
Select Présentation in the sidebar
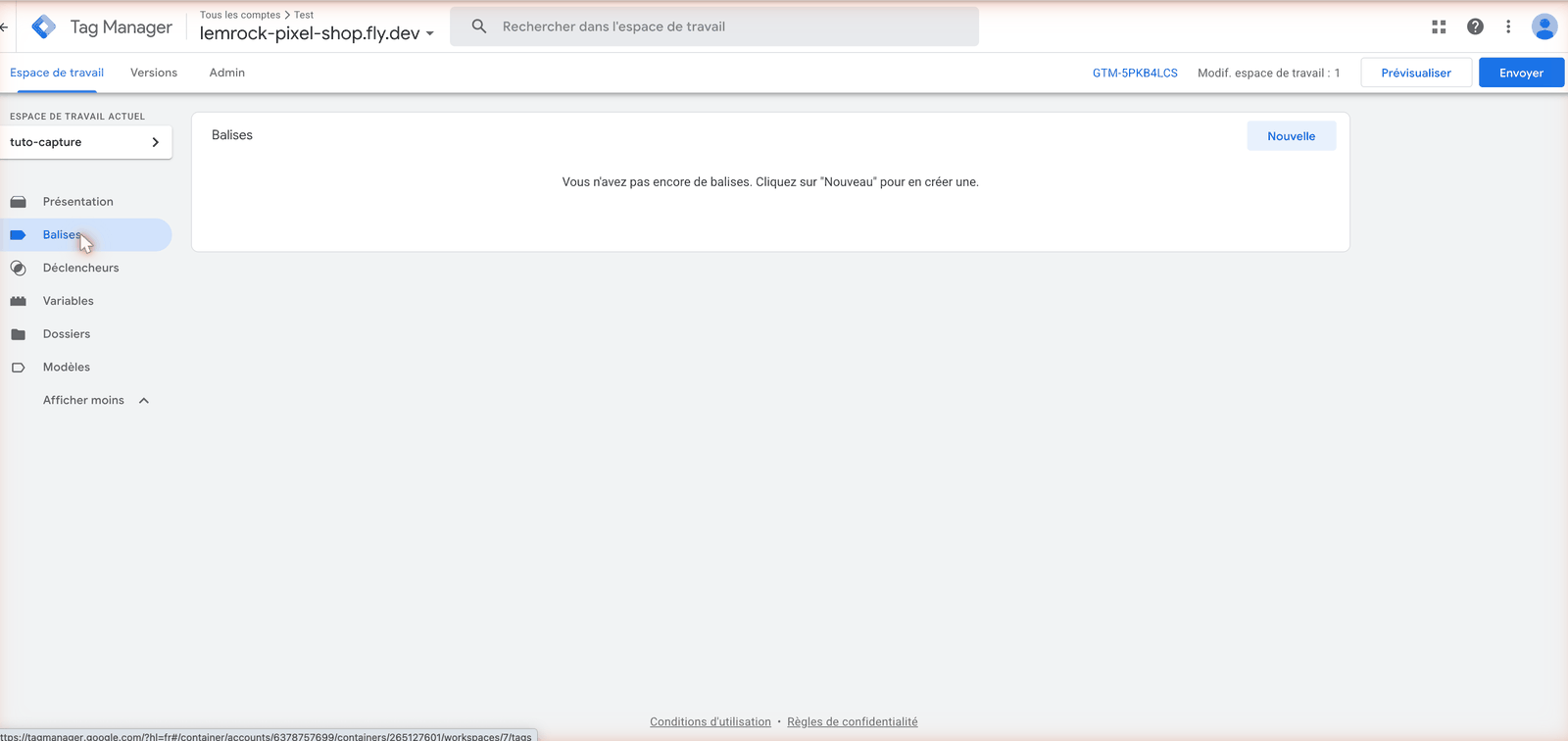click(x=86, y=202)
